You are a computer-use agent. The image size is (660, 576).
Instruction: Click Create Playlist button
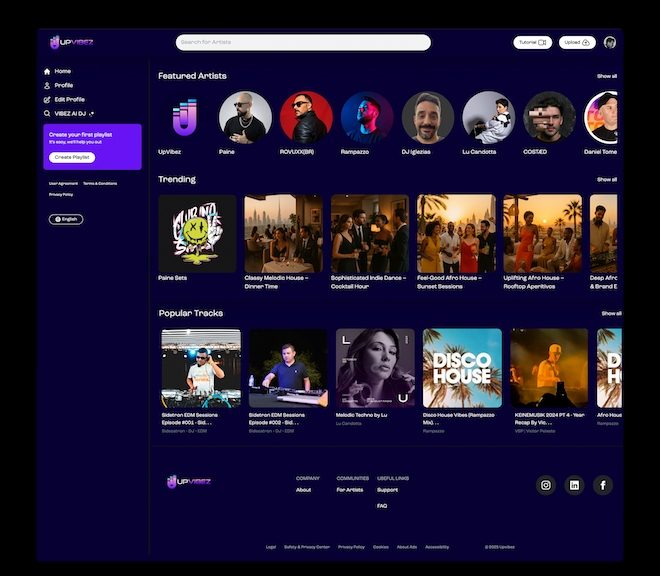72,157
